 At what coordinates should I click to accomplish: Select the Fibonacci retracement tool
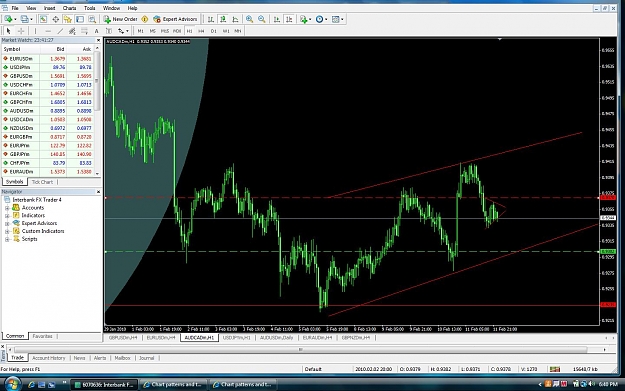coord(85,31)
